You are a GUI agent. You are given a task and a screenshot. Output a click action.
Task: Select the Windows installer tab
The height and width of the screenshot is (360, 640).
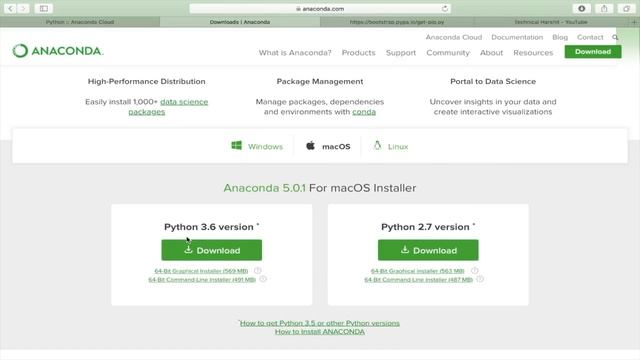tap(257, 146)
